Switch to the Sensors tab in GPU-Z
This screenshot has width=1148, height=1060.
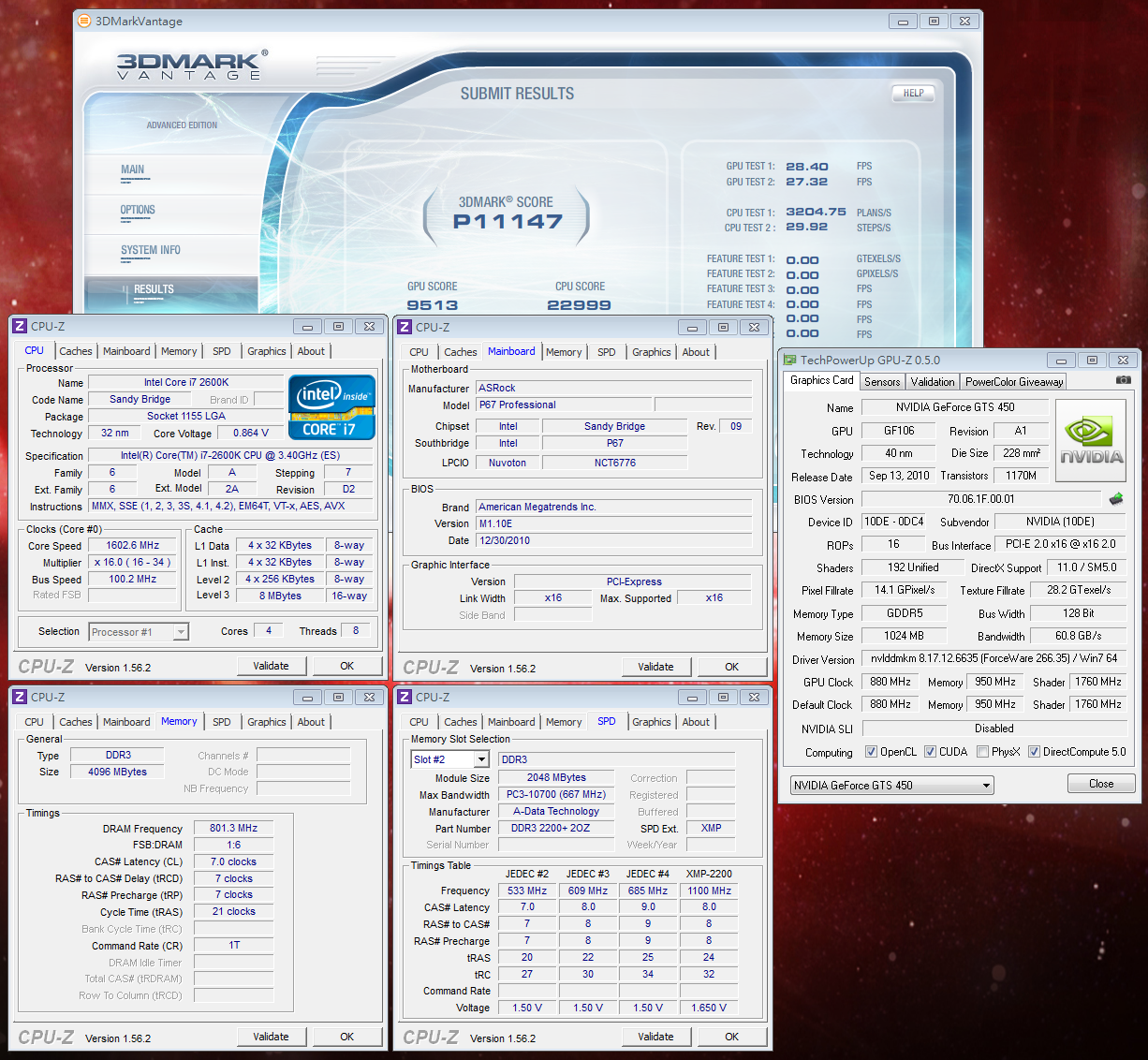pyautogui.click(x=882, y=382)
